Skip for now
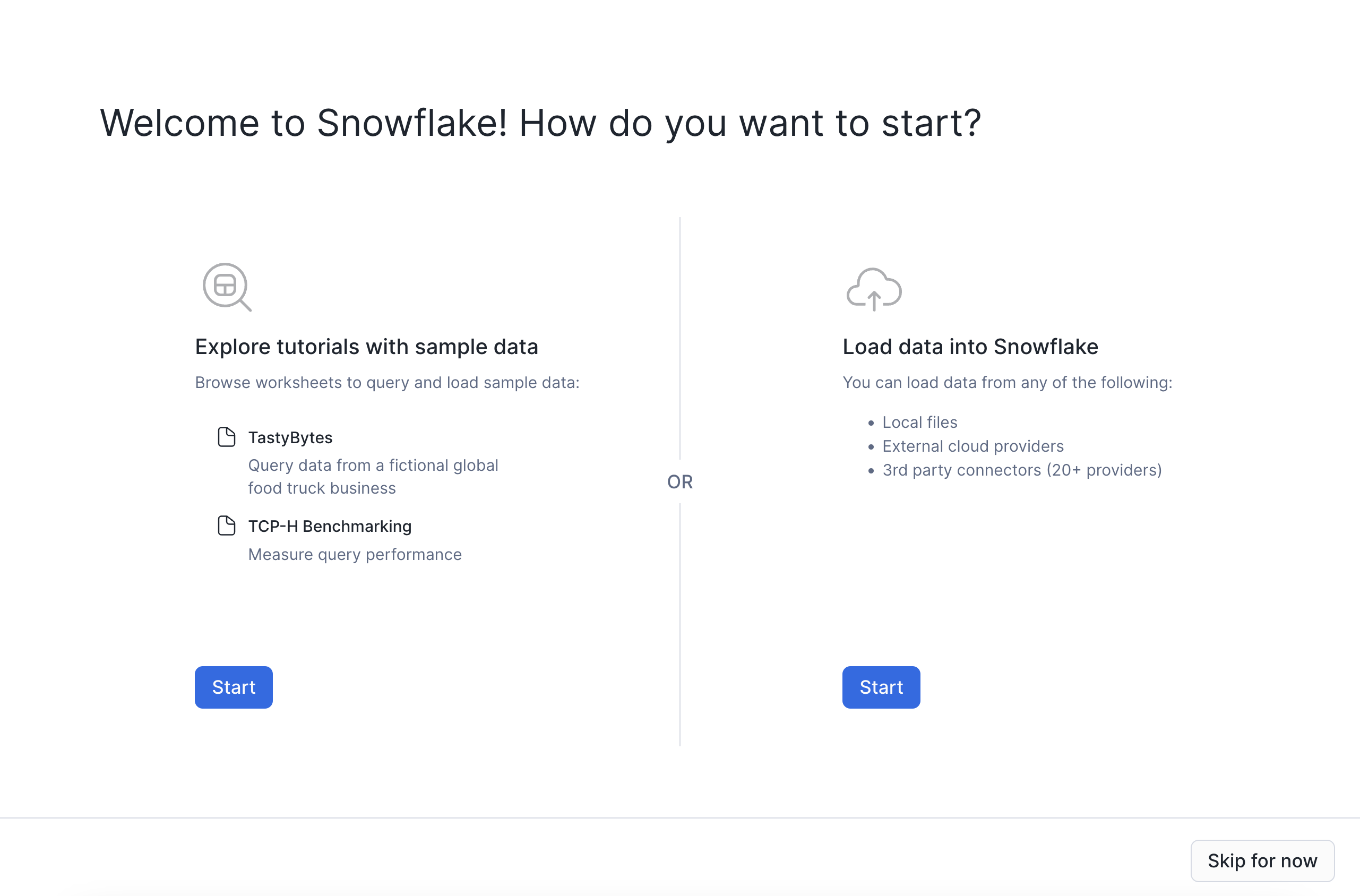The width and height of the screenshot is (1360, 896). tap(1262, 860)
